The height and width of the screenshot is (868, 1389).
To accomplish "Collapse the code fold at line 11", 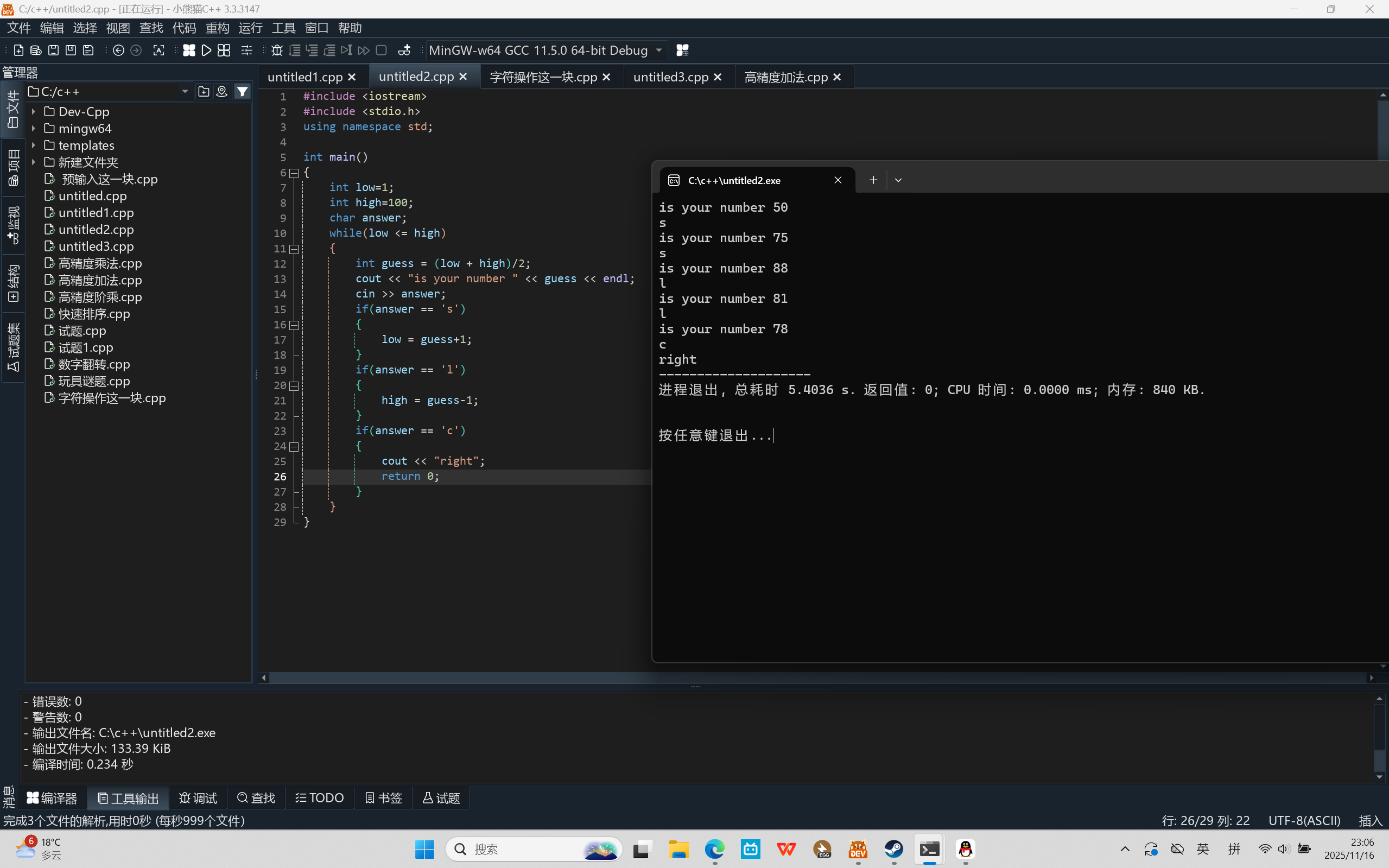I will click(294, 249).
